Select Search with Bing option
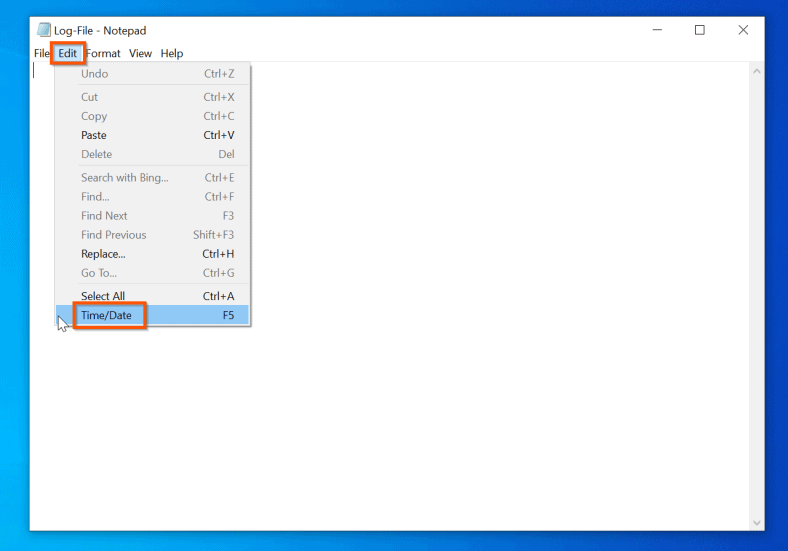This screenshot has width=788, height=551. coord(152,177)
